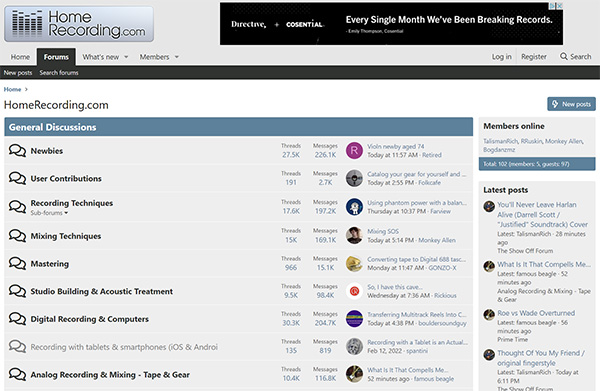
Task: Open the Digital Recording & Computers forum
Action: pyautogui.click(x=90, y=319)
